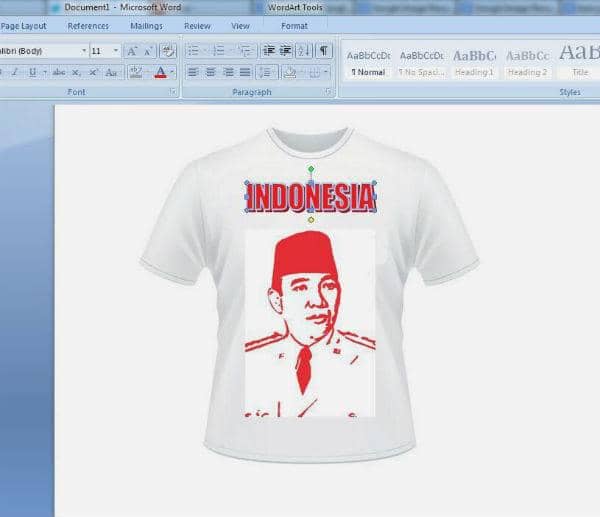
Task: Toggle superscript formatting
Action: [93, 72]
